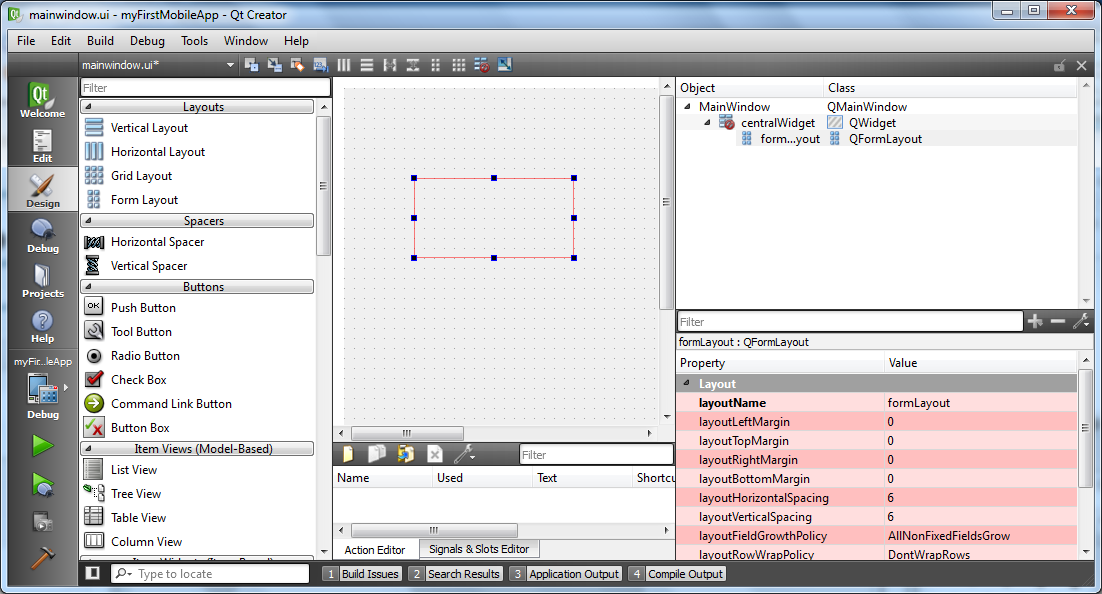Open the Help menu
1102x594 pixels.
(297, 41)
